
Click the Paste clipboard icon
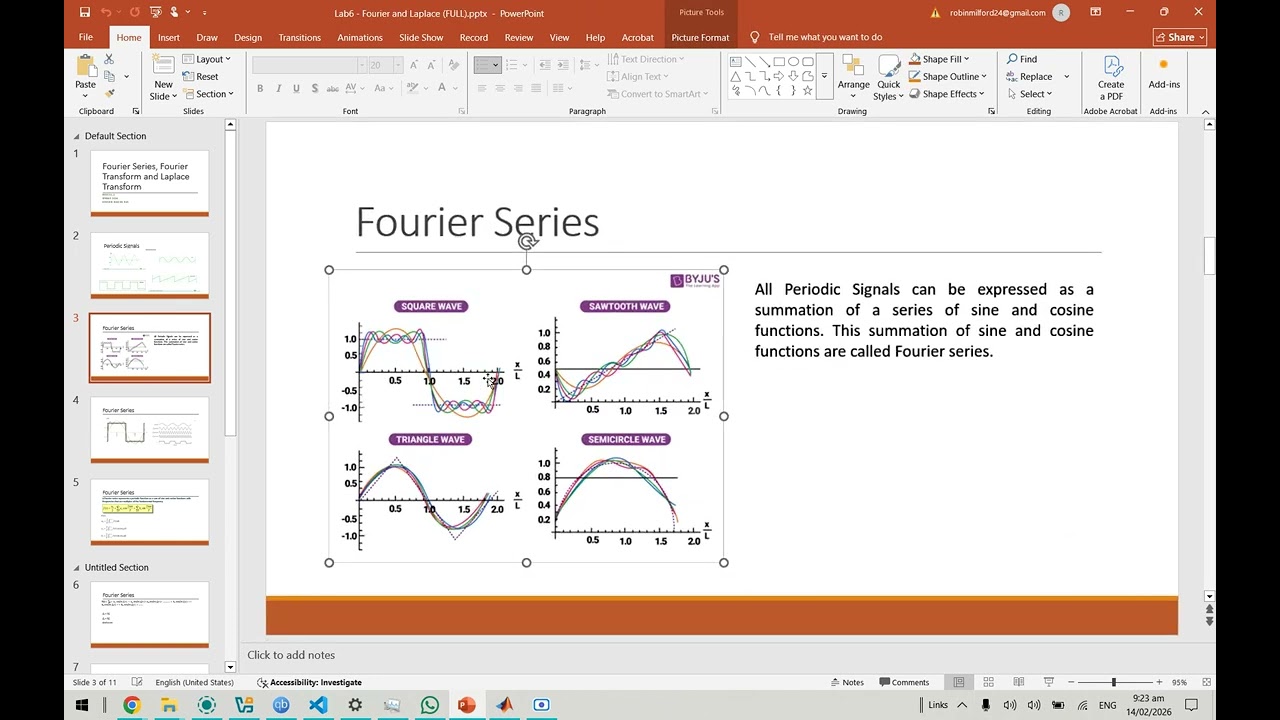pyautogui.click(x=86, y=67)
